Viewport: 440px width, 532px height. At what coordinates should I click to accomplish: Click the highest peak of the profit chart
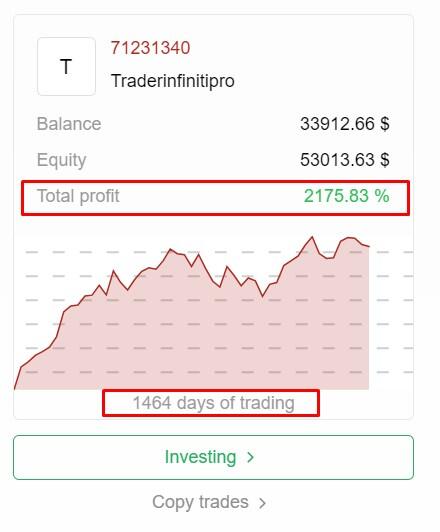tap(312, 237)
